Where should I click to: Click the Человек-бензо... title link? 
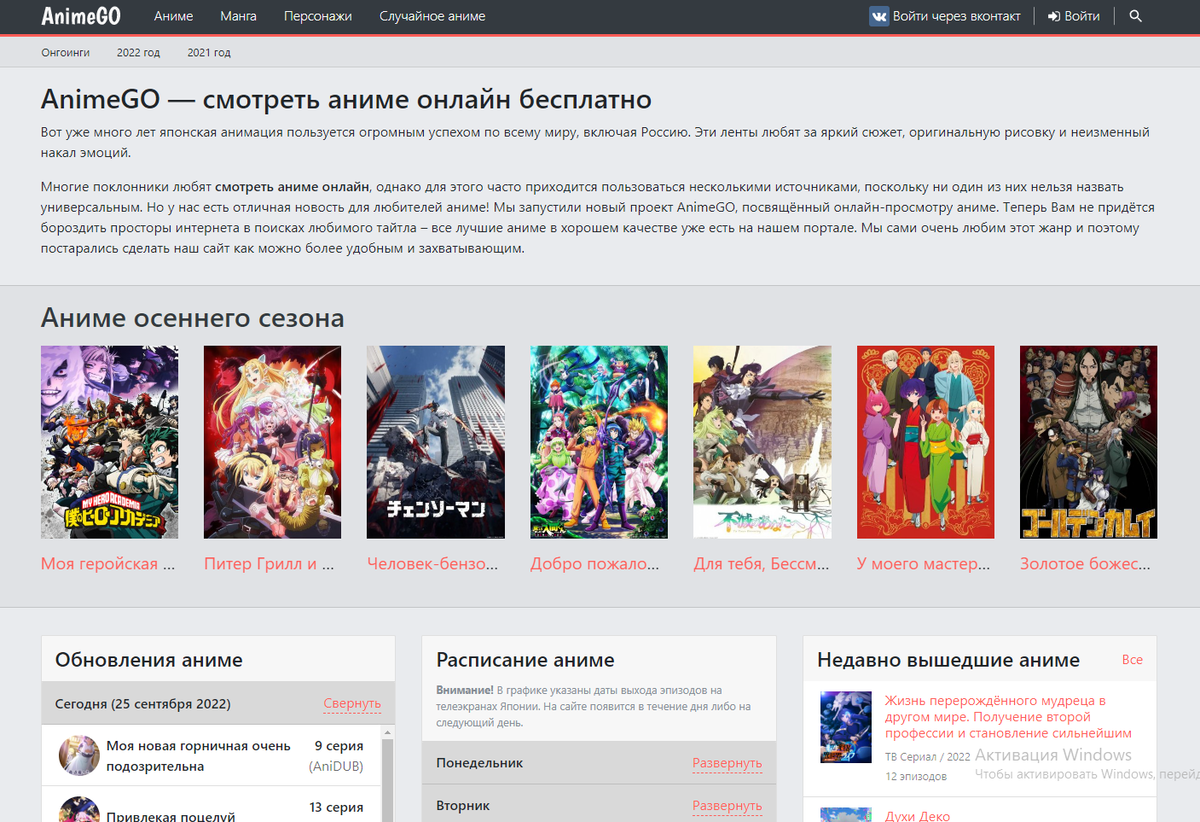click(433, 564)
